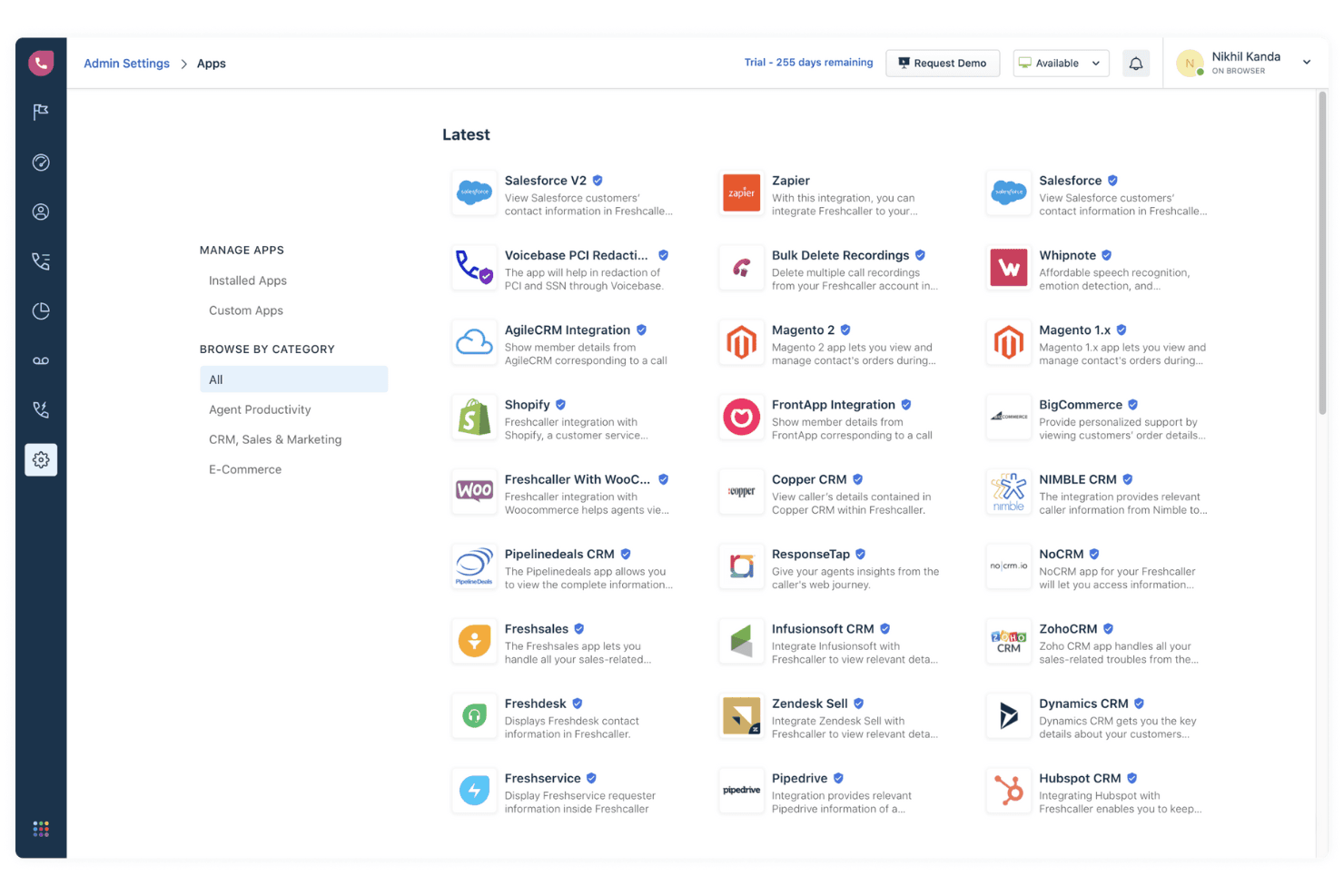Image resolution: width=1344 pixels, height=896 pixels.
Task: Click the Freshcaller phone logo icon
Action: click(41, 63)
